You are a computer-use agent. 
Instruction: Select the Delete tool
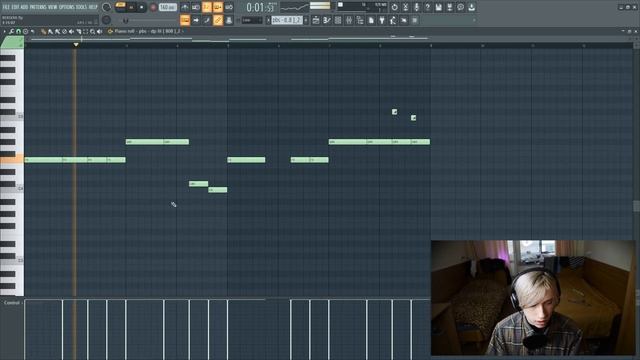(64, 31)
